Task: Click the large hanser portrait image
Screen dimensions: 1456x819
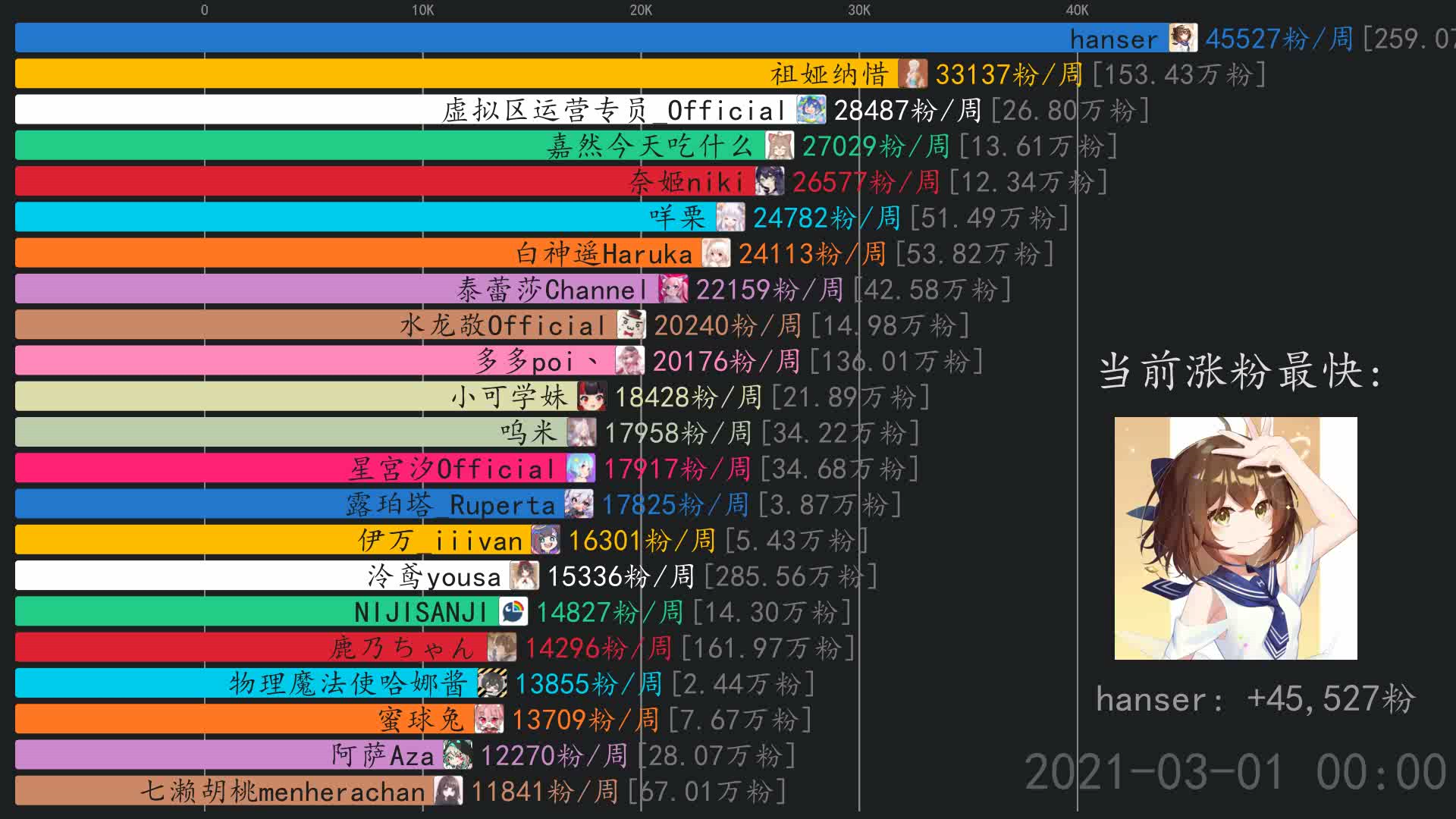Action: pos(1235,538)
